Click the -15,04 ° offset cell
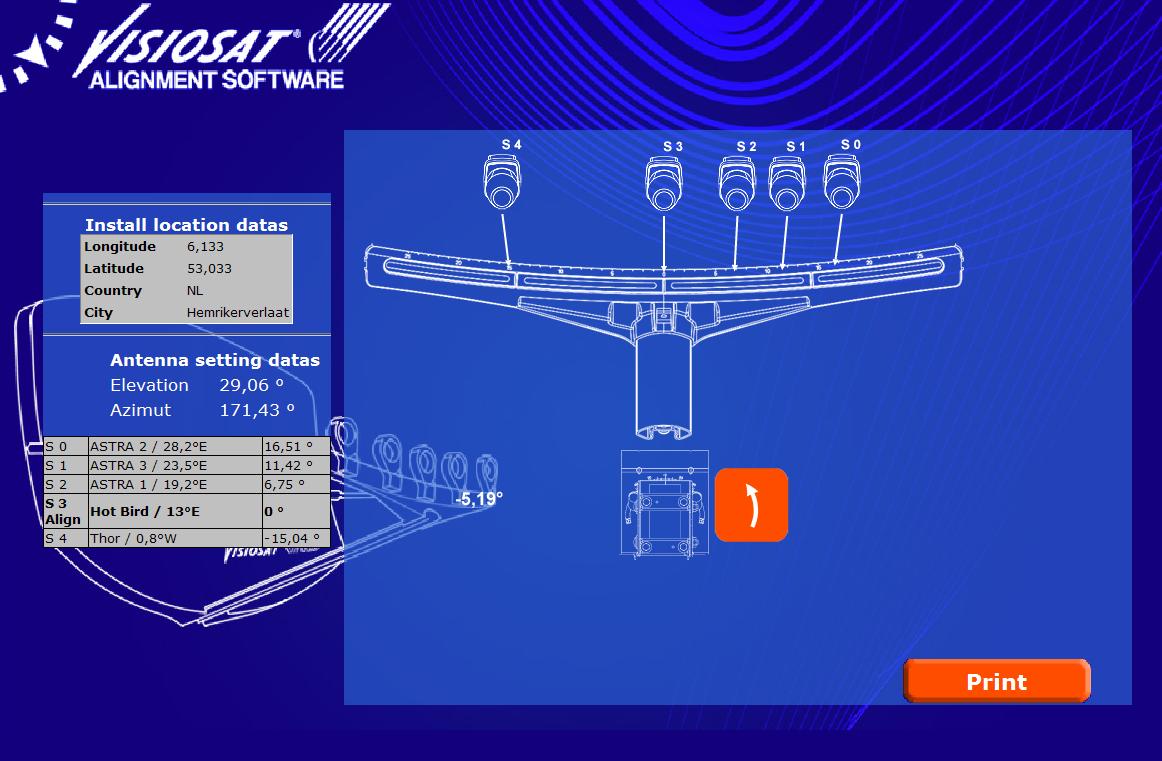This screenshot has width=1162, height=761. click(x=296, y=538)
